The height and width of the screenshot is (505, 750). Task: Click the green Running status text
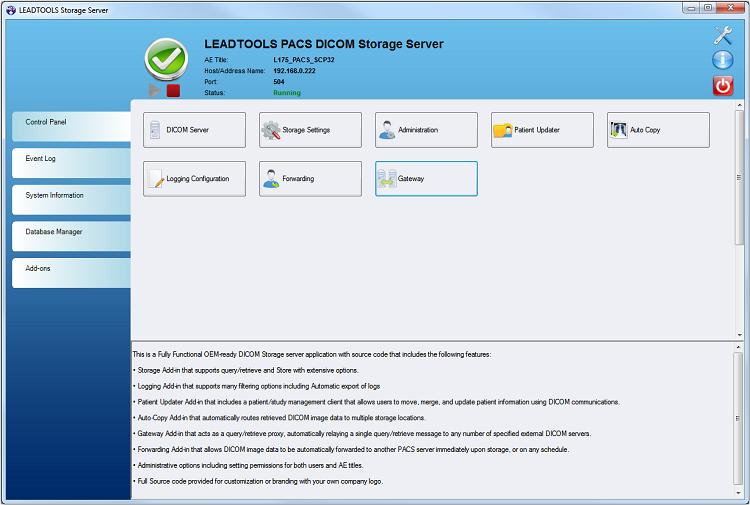(x=287, y=93)
